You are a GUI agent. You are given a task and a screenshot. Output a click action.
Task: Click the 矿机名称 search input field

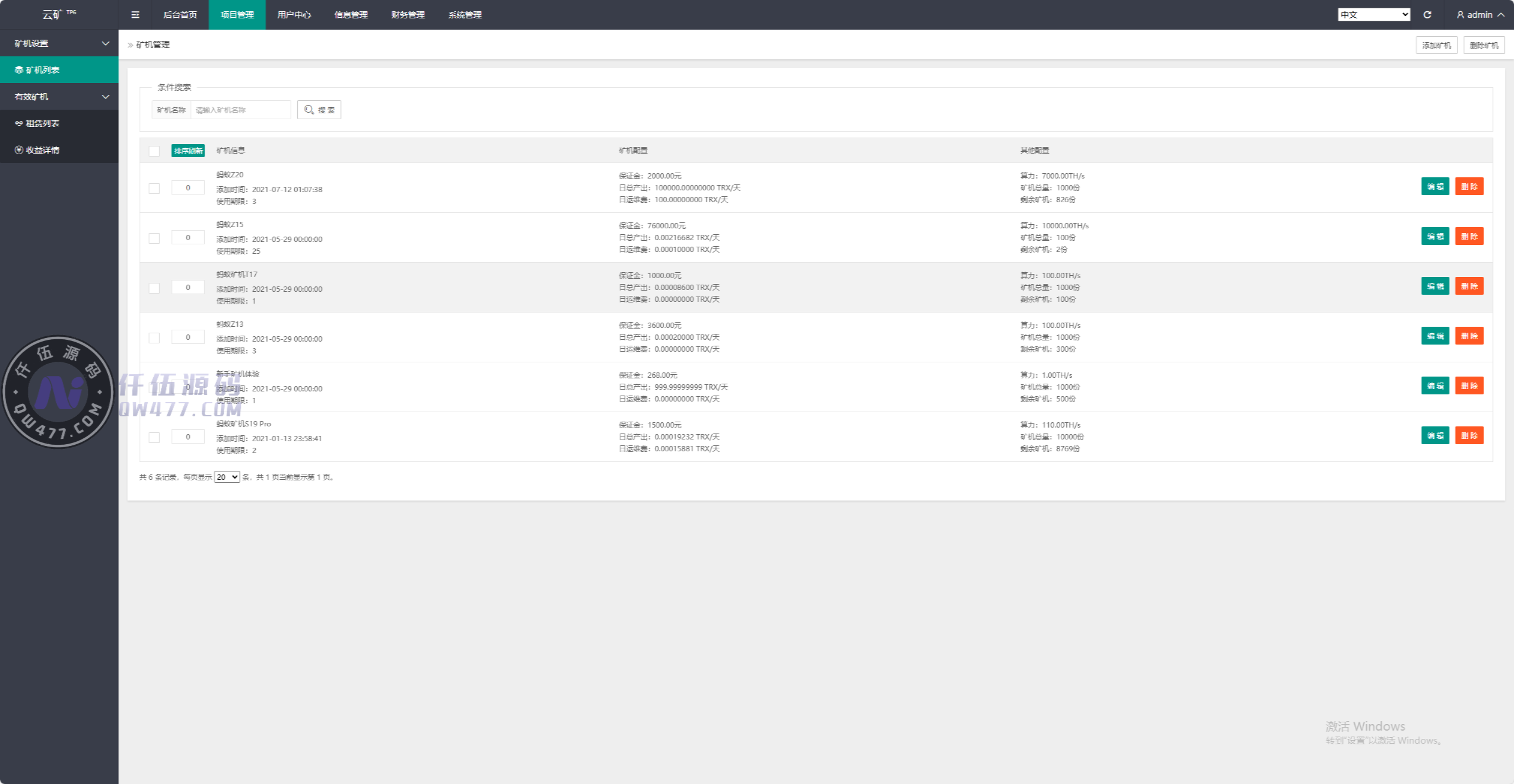[x=240, y=110]
